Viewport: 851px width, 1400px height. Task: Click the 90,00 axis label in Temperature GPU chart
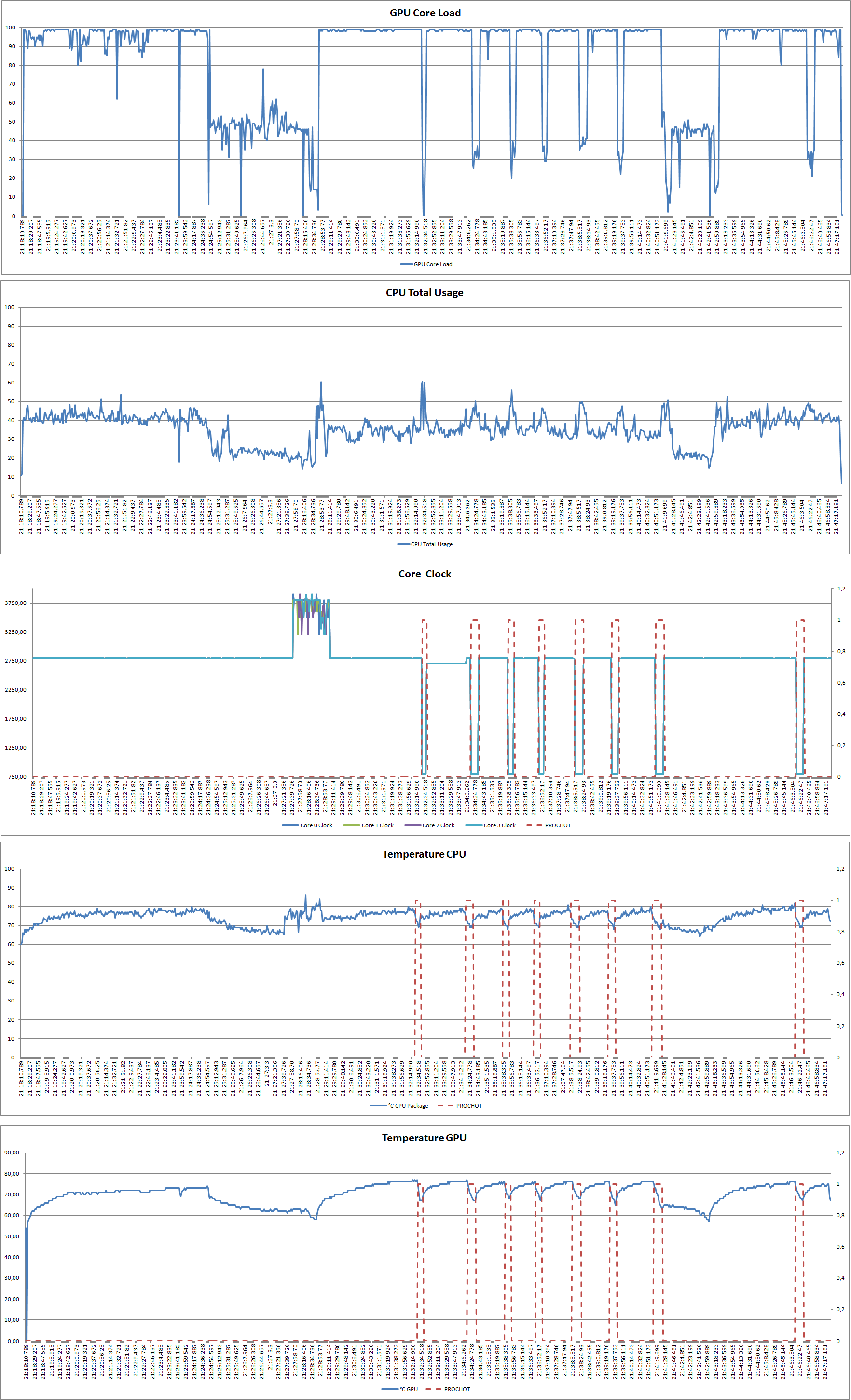(x=12, y=1152)
